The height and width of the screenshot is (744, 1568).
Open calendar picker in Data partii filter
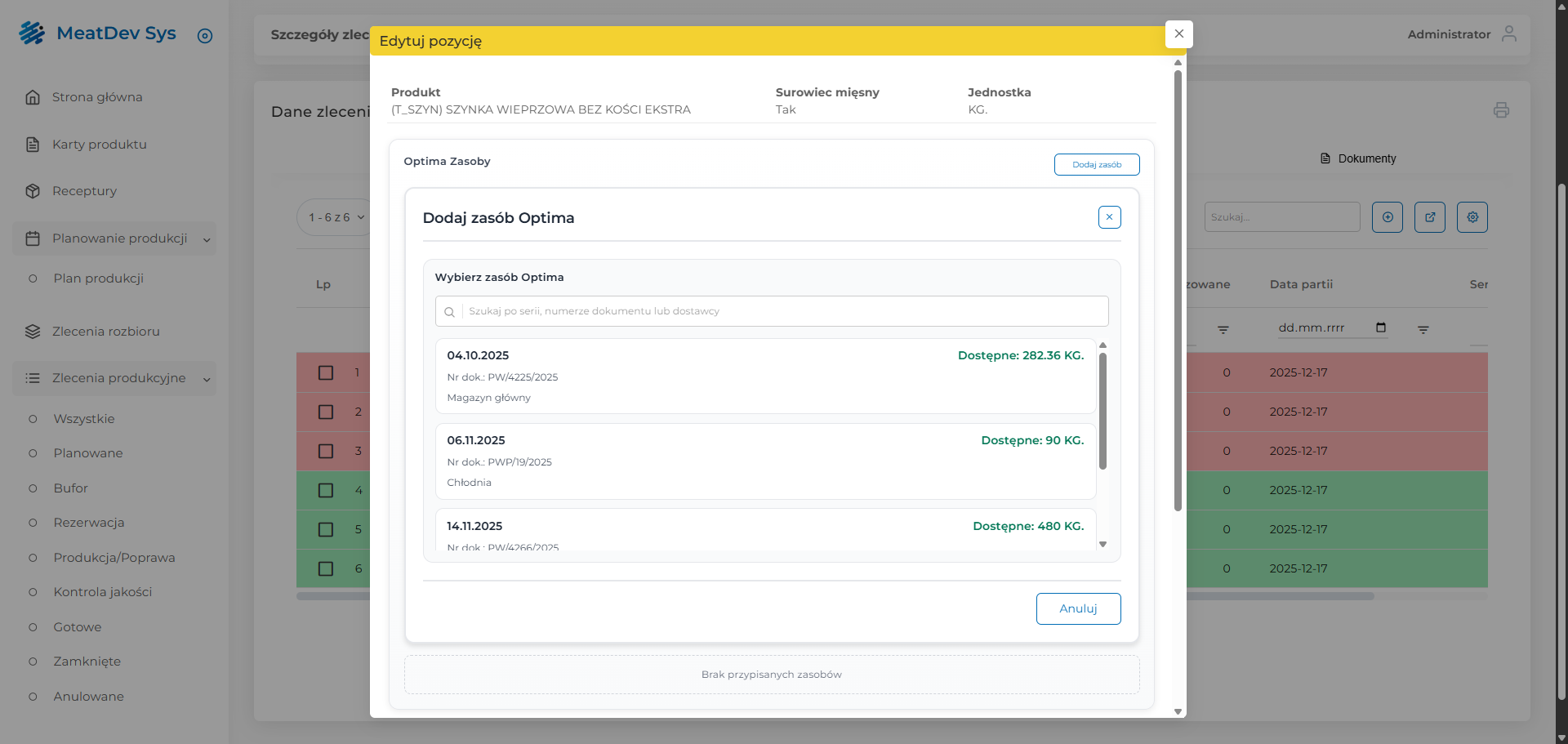(x=1381, y=327)
